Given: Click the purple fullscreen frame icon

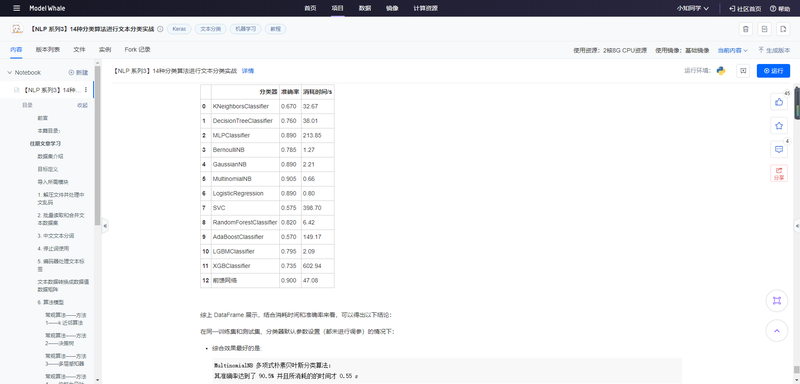Looking at the screenshot, I should tap(777, 301).
